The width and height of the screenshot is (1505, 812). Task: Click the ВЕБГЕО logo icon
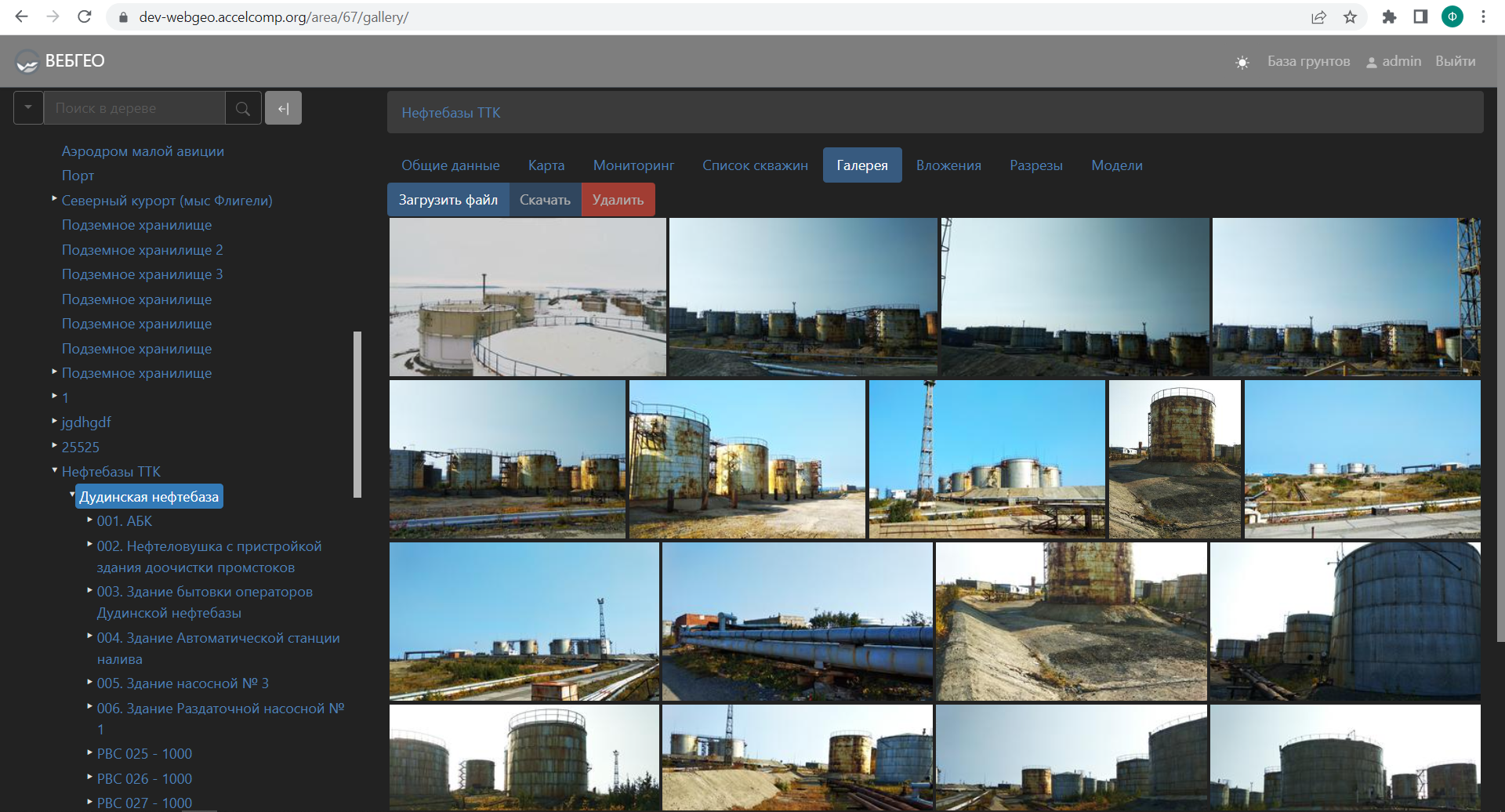(x=27, y=61)
